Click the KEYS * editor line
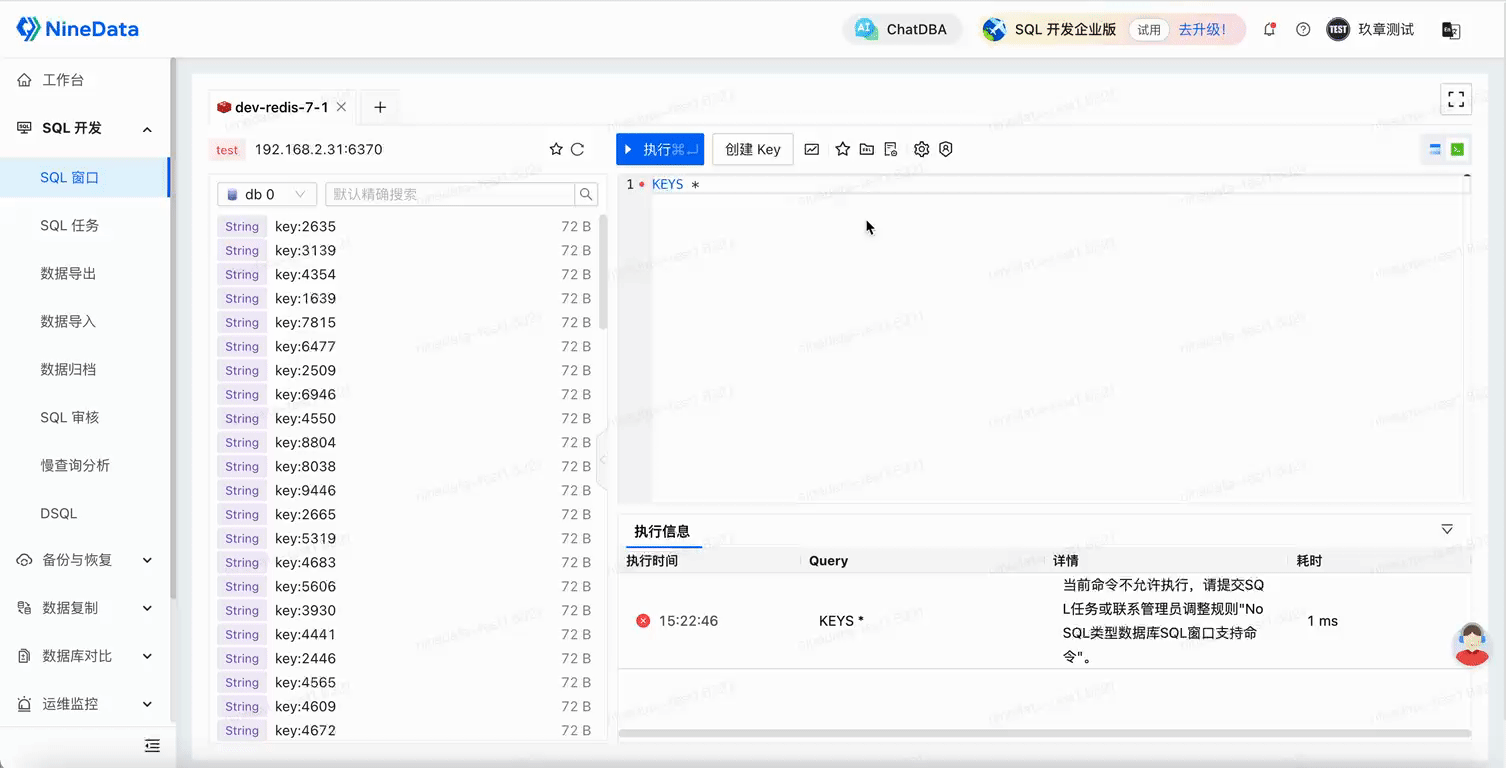The width and height of the screenshot is (1506, 768). click(676, 184)
